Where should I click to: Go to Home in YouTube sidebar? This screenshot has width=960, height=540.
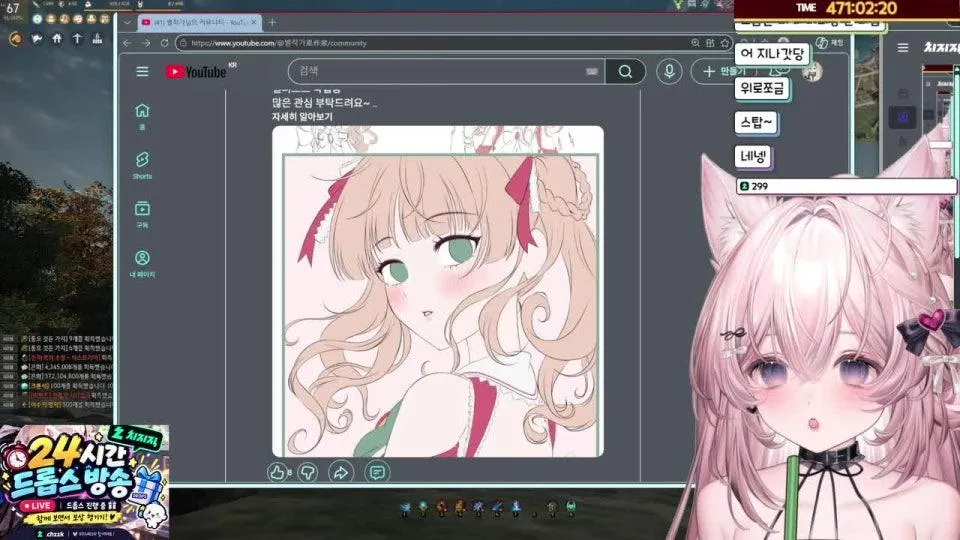point(142,116)
